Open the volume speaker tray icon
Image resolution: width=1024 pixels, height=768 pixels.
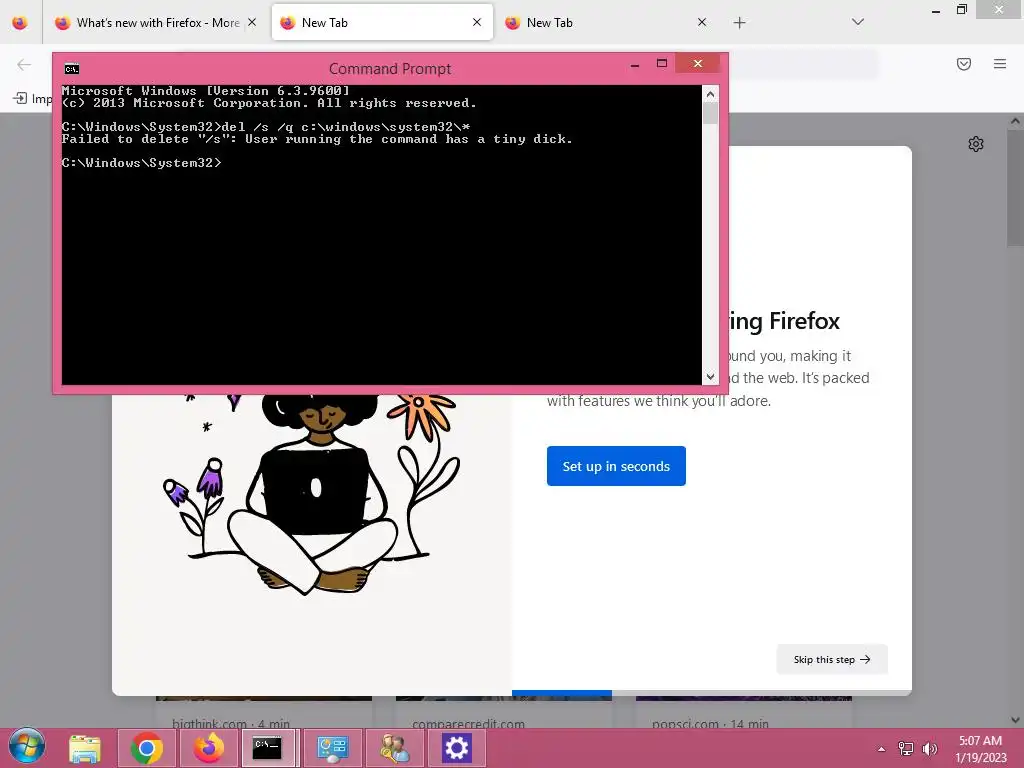click(x=929, y=749)
